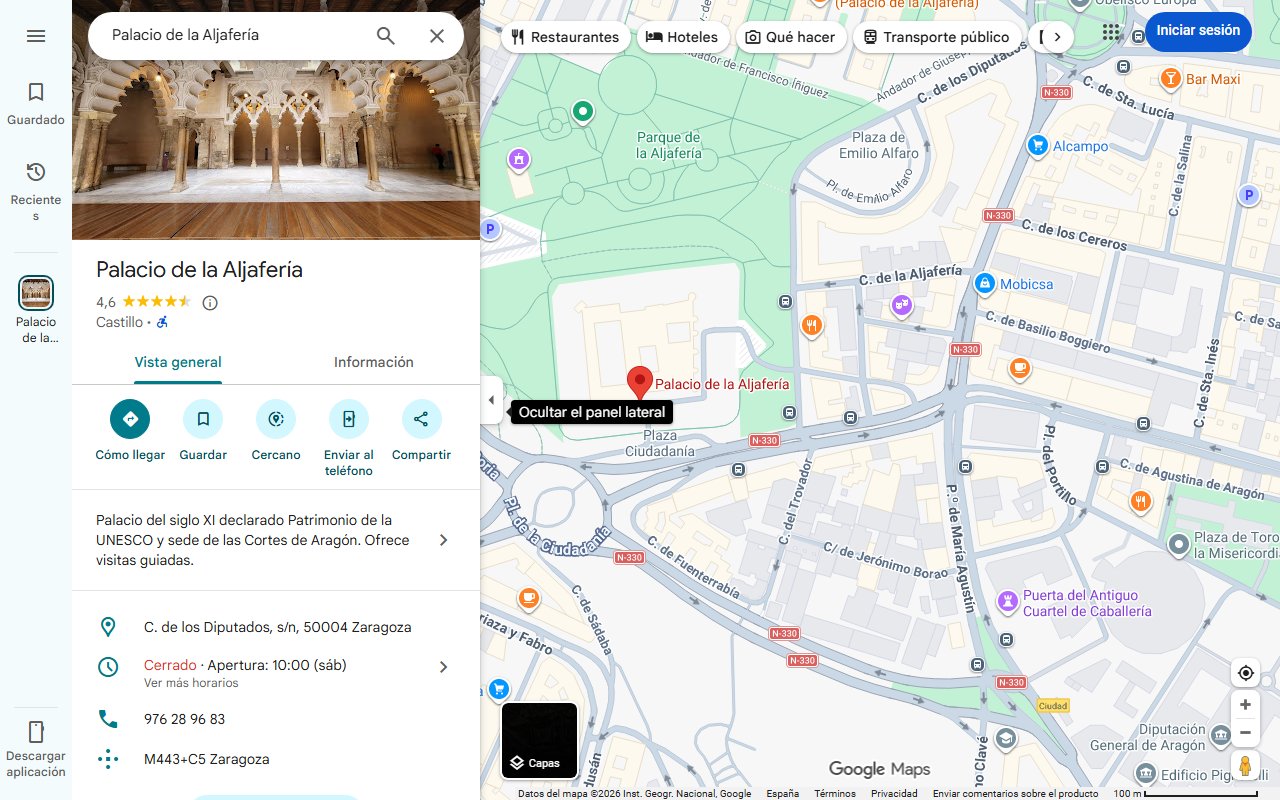1280x800 pixels.
Task: Select the Vista general tab
Action: pyautogui.click(x=178, y=362)
